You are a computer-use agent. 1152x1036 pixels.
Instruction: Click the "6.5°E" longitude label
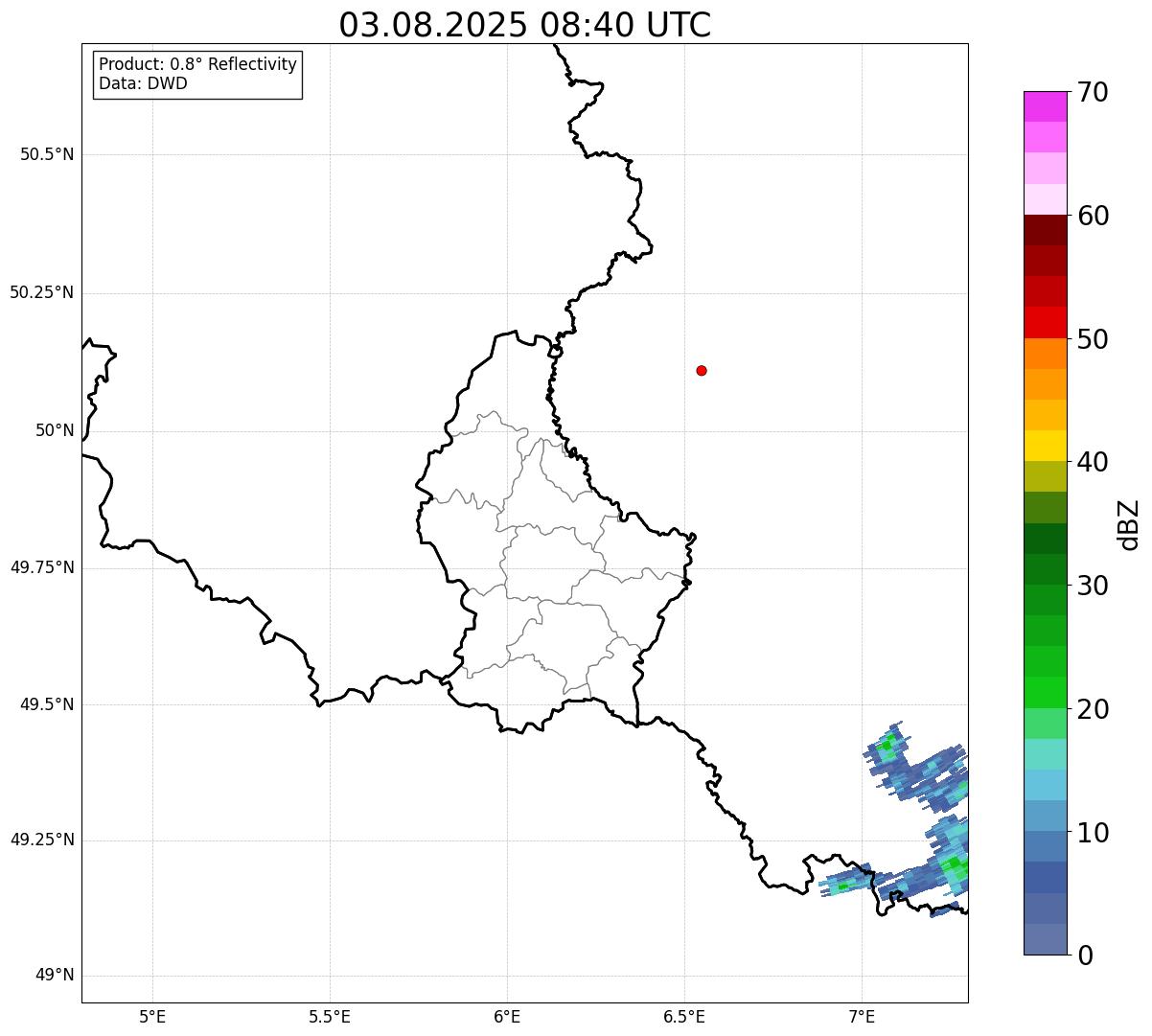point(684,1017)
